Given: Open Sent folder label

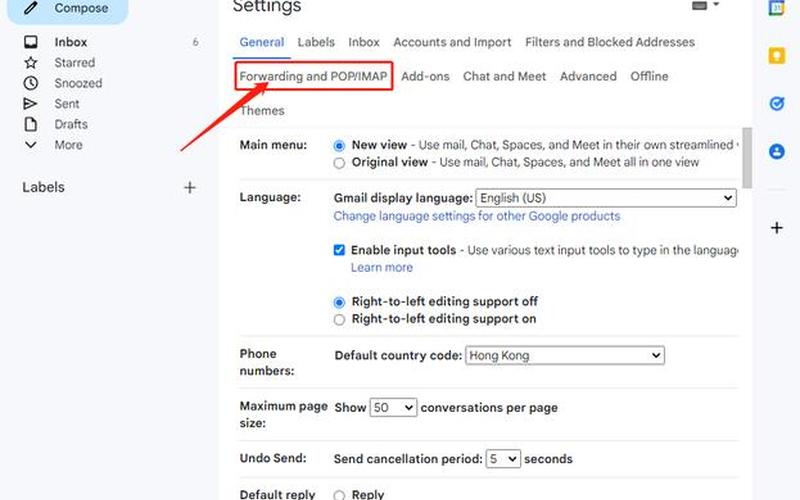Looking at the screenshot, I should point(66,104).
